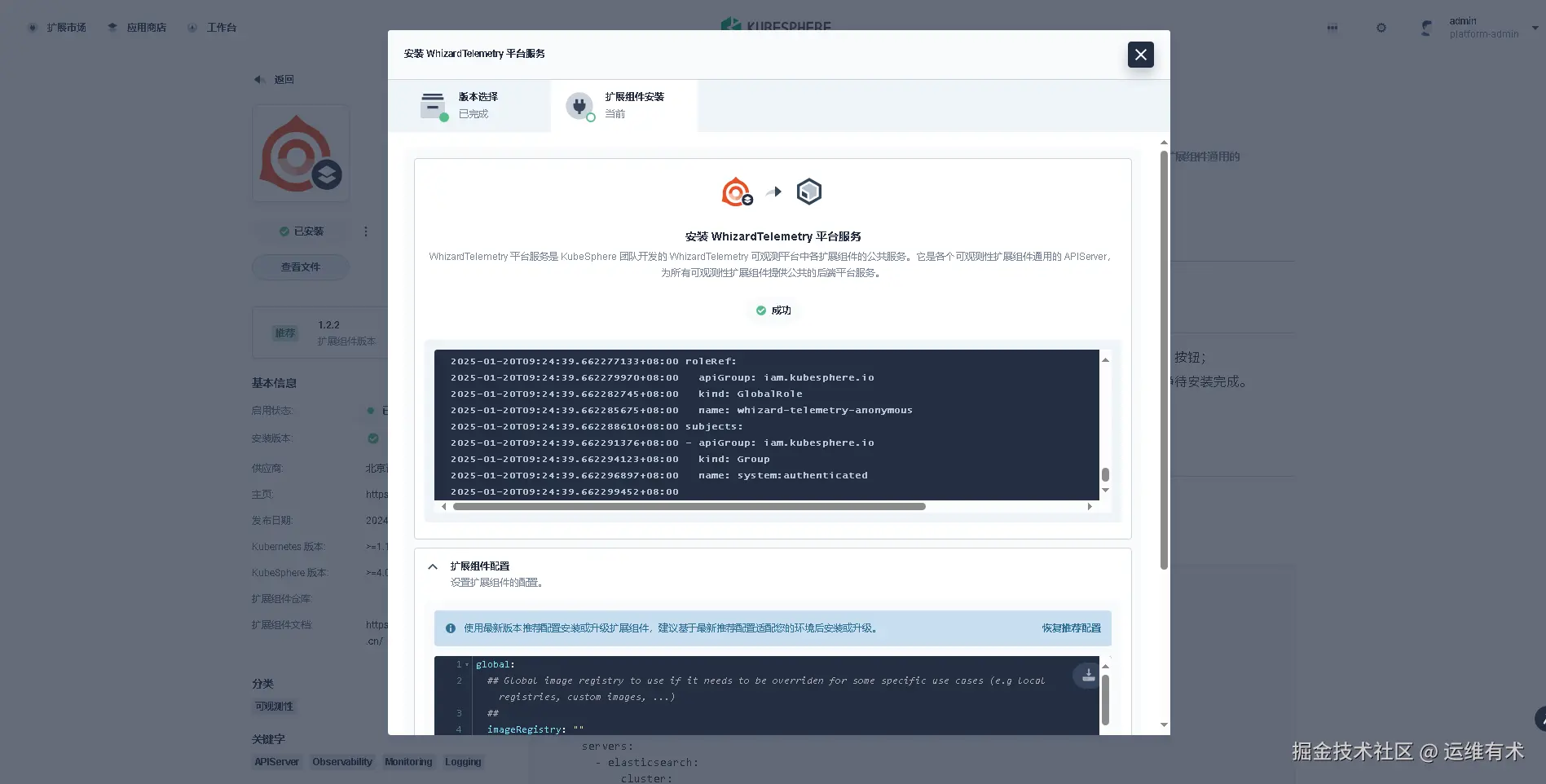
Task: Click log horizontal scrollbar left arrow
Action: click(443, 506)
